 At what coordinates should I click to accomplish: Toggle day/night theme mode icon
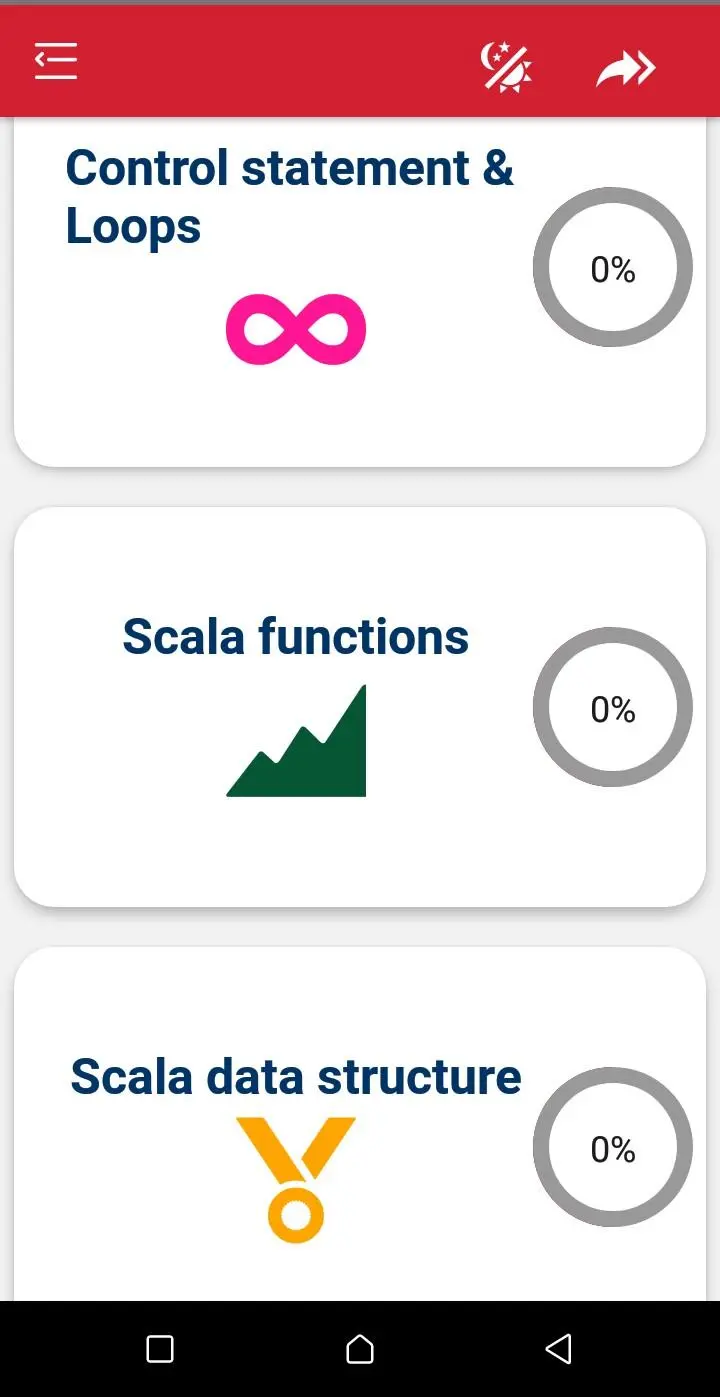[x=506, y=67]
